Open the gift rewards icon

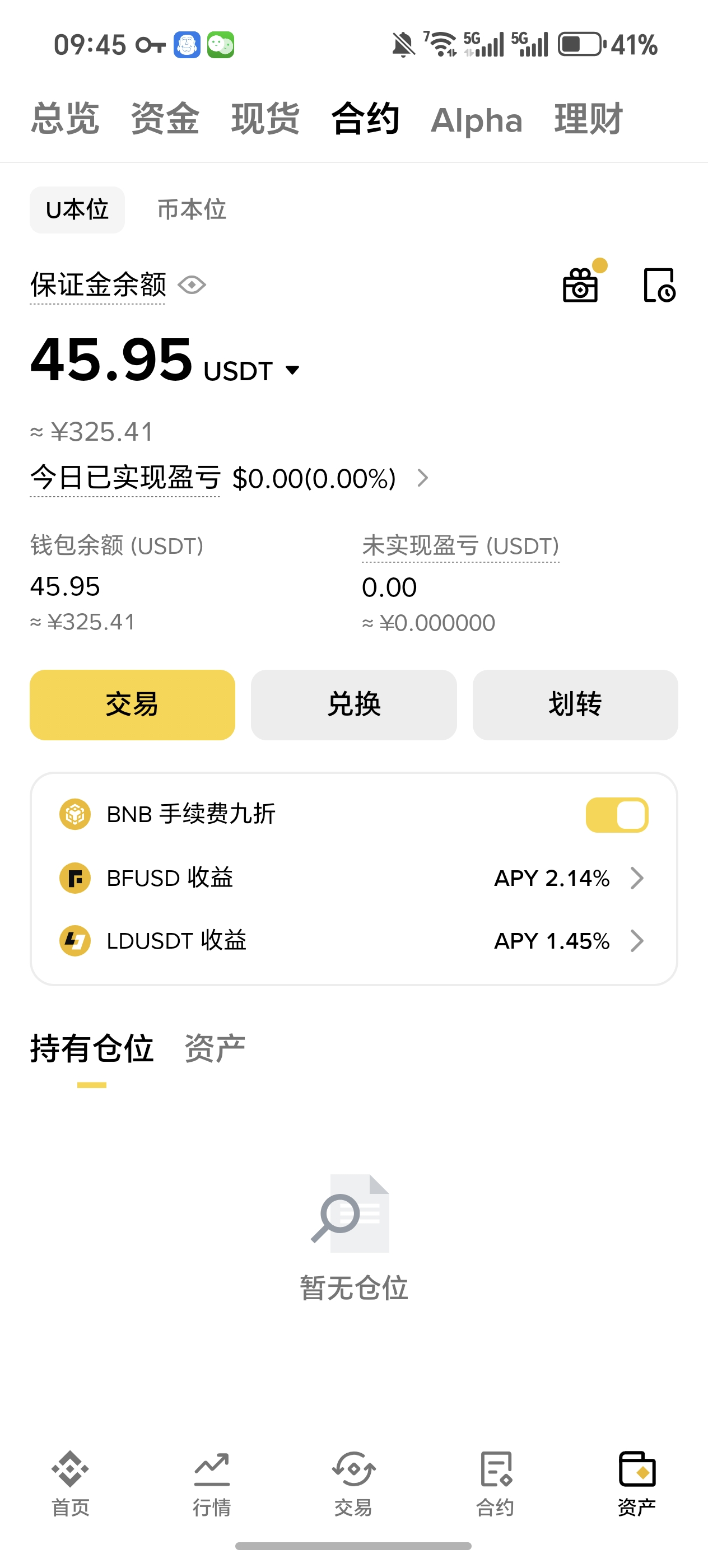click(x=581, y=285)
